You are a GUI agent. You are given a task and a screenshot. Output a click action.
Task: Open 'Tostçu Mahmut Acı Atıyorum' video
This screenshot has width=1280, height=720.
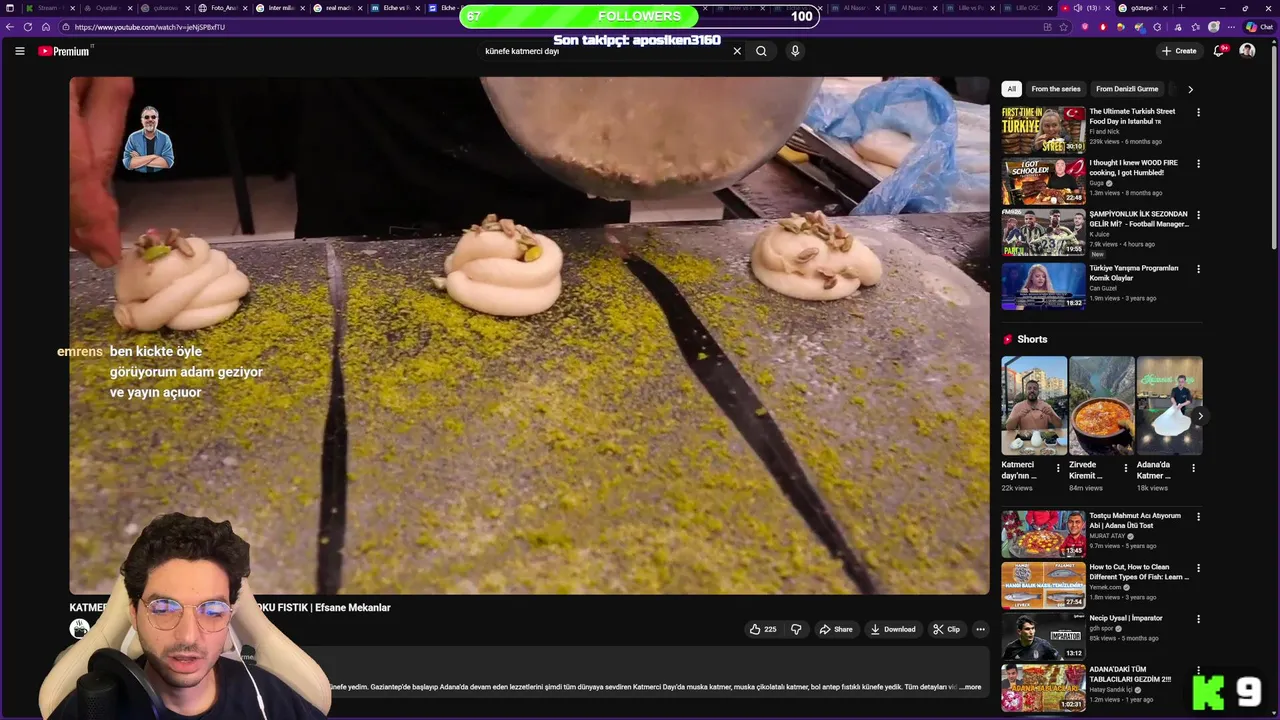(1043, 534)
